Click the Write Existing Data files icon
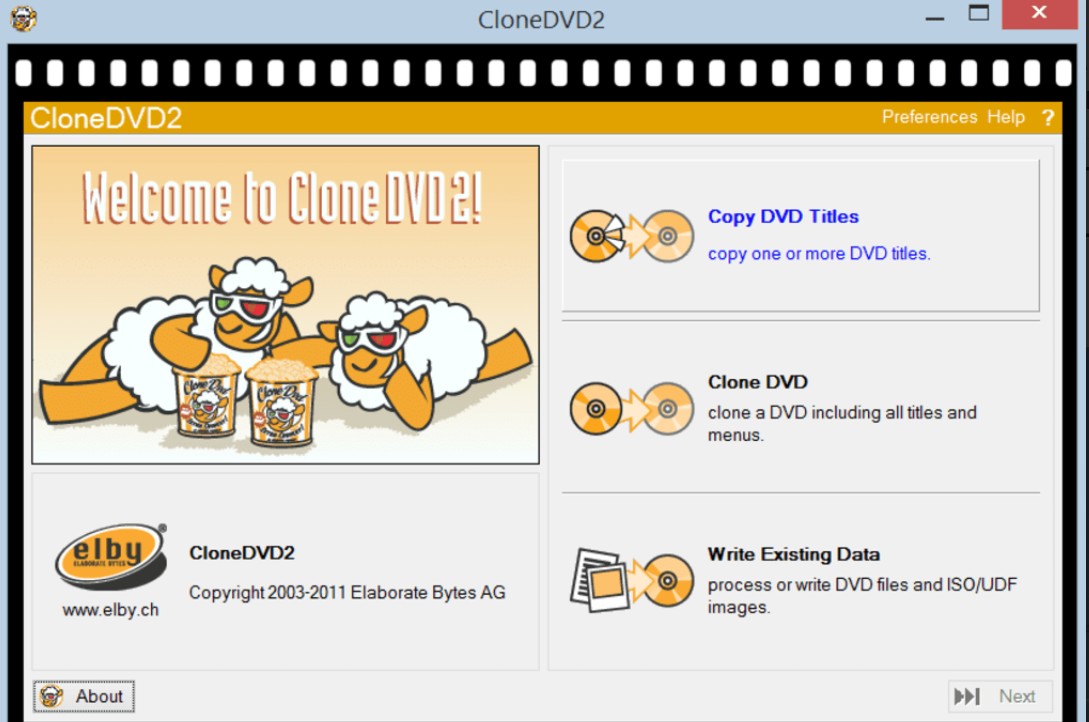This screenshot has width=1089, height=722. 631,580
